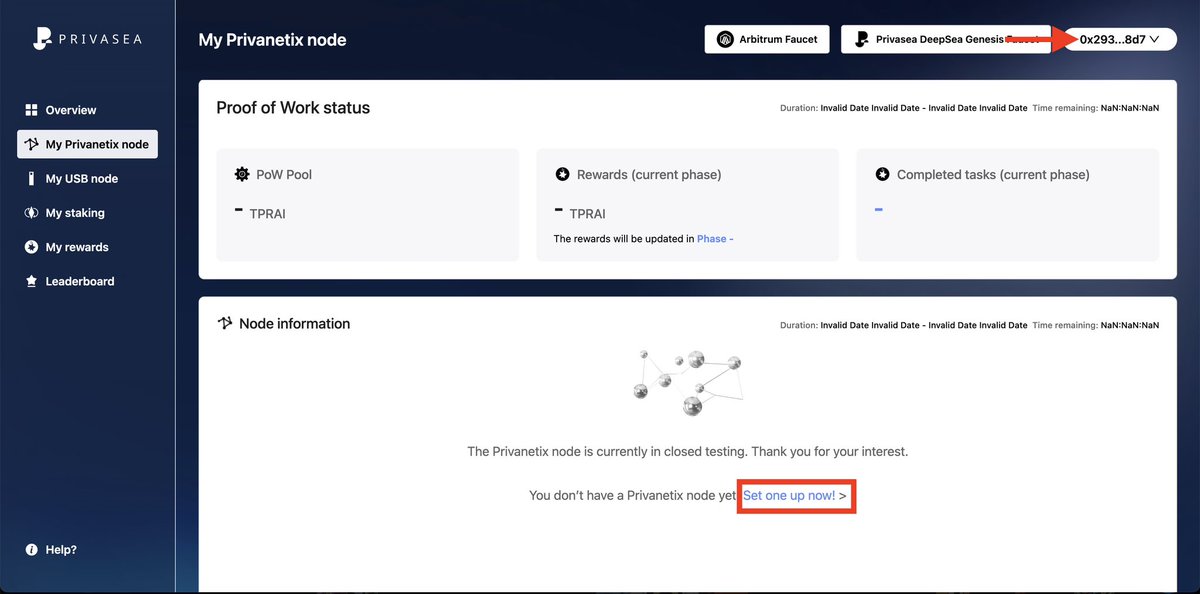This screenshot has height=594, width=1200.
Task: Click the My staking icon
Action: (x=31, y=213)
